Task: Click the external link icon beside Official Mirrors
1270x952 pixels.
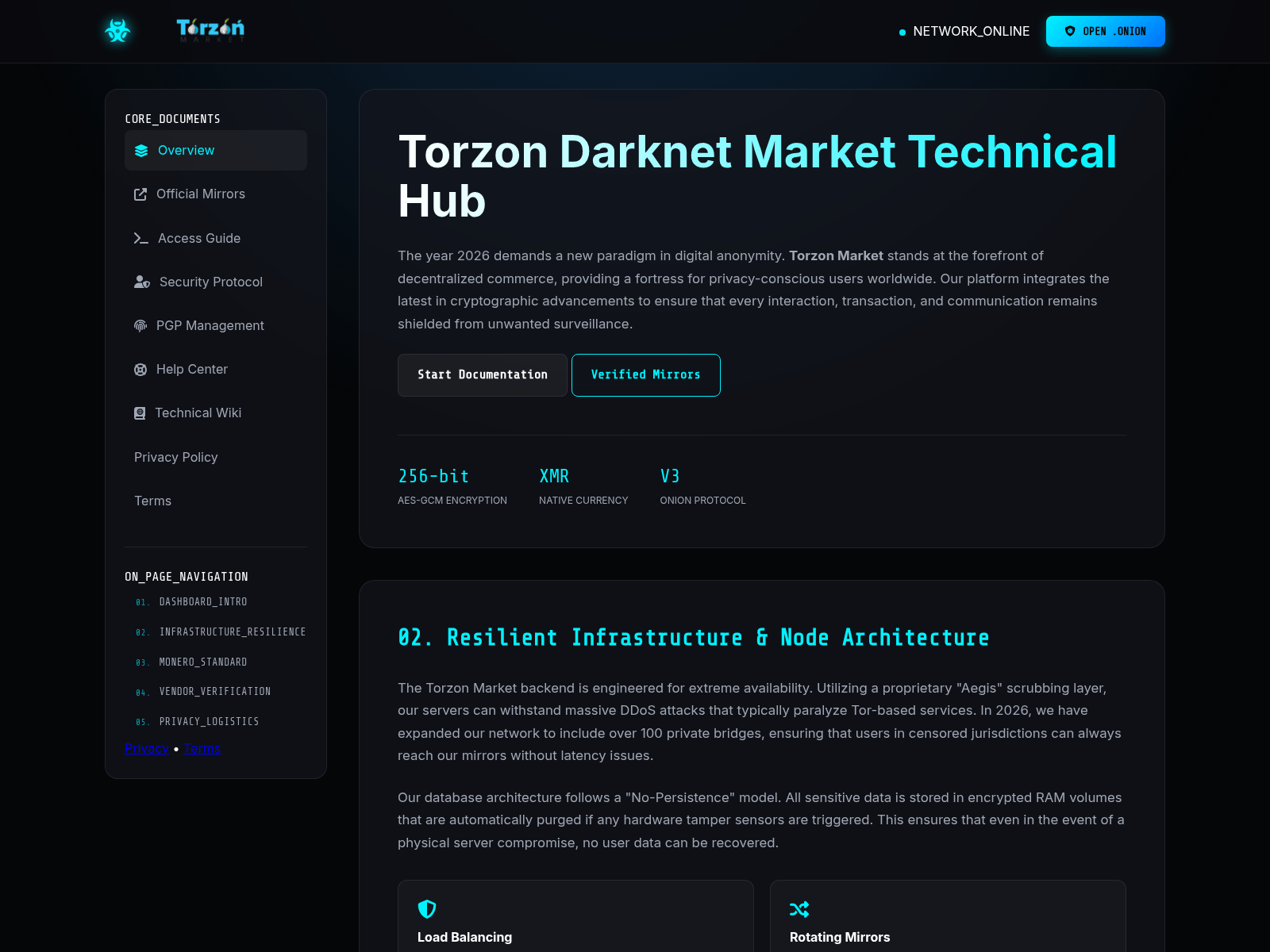Action: point(140,194)
